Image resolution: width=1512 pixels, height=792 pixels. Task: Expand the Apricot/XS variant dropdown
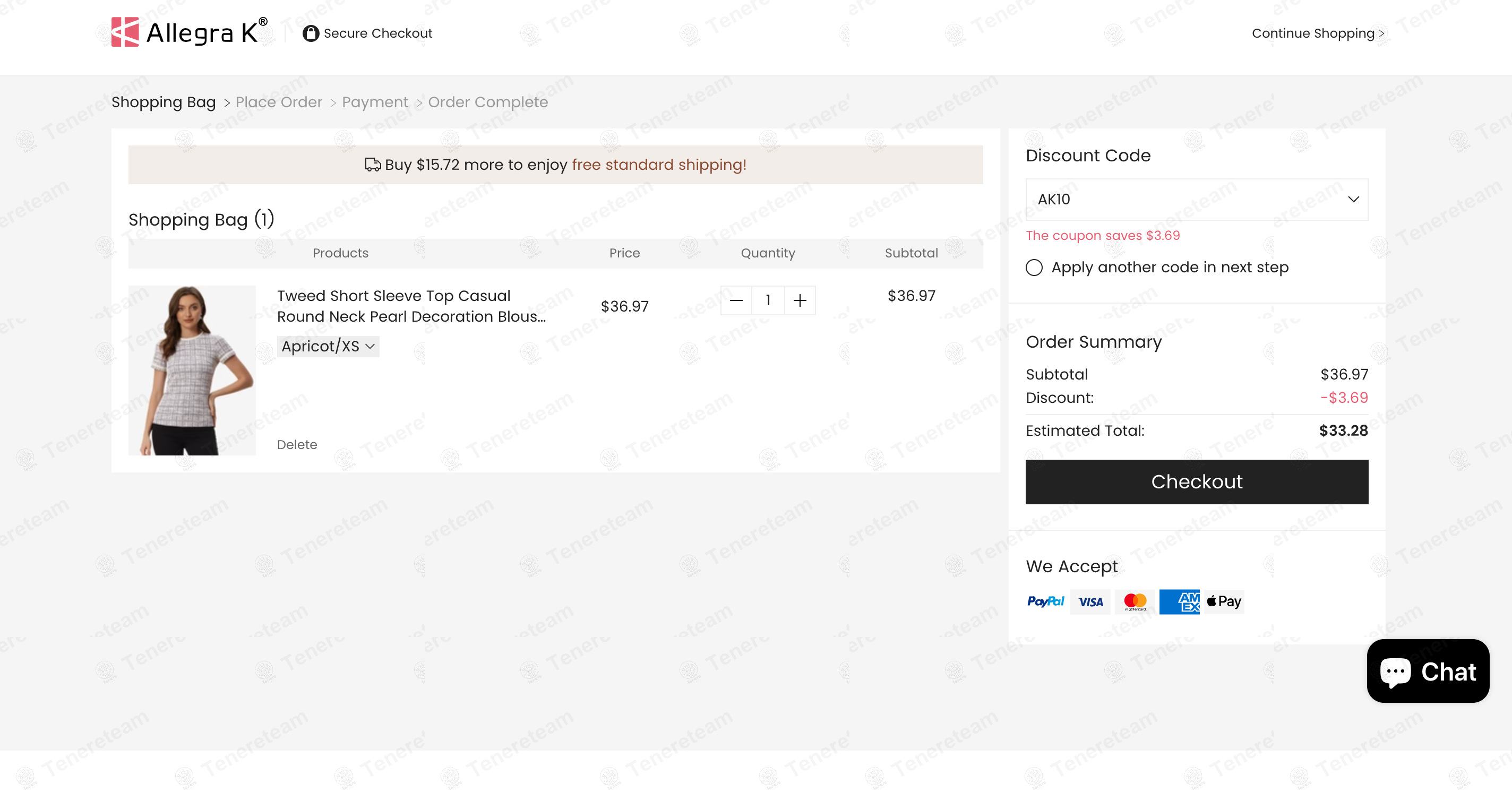pos(328,347)
